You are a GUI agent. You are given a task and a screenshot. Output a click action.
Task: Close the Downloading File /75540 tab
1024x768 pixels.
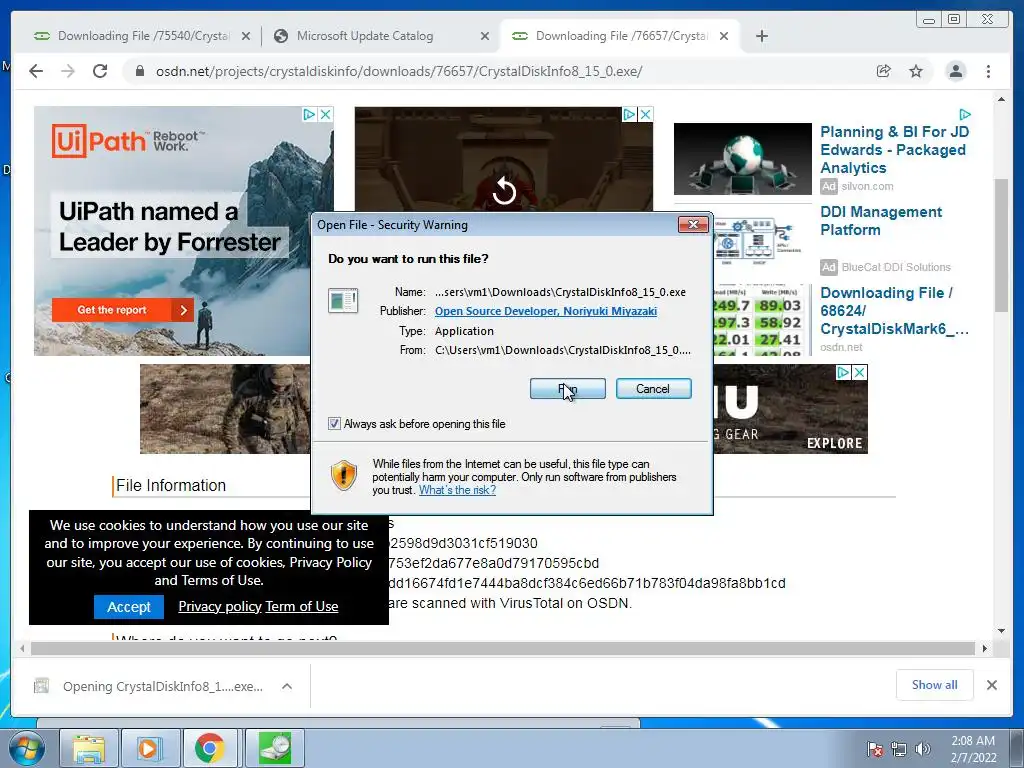click(x=246, y=36)
